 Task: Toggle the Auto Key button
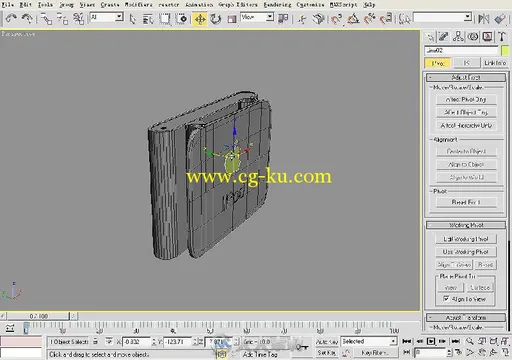326,342
